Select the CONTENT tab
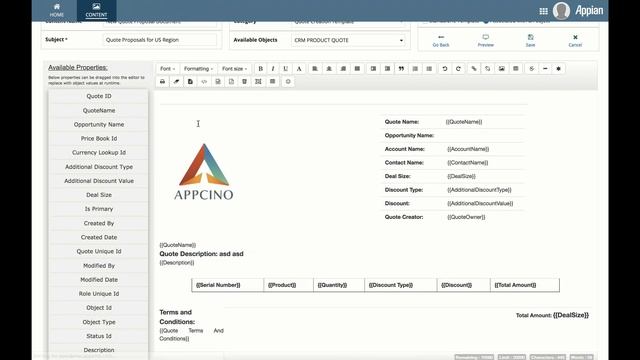The image size is (640, 360). [96, 11]
